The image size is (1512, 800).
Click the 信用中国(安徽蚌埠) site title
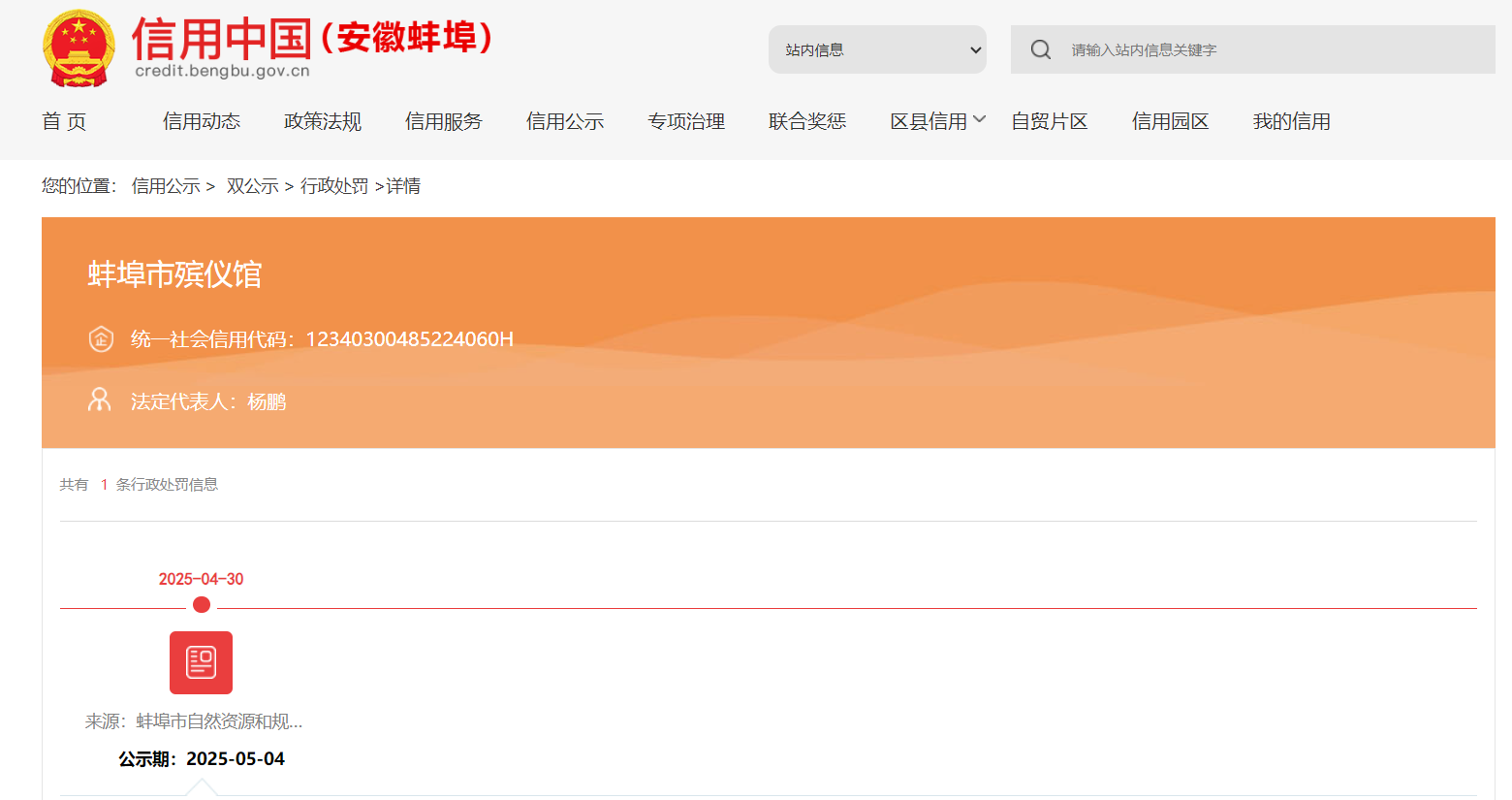[x=312, y=38]
